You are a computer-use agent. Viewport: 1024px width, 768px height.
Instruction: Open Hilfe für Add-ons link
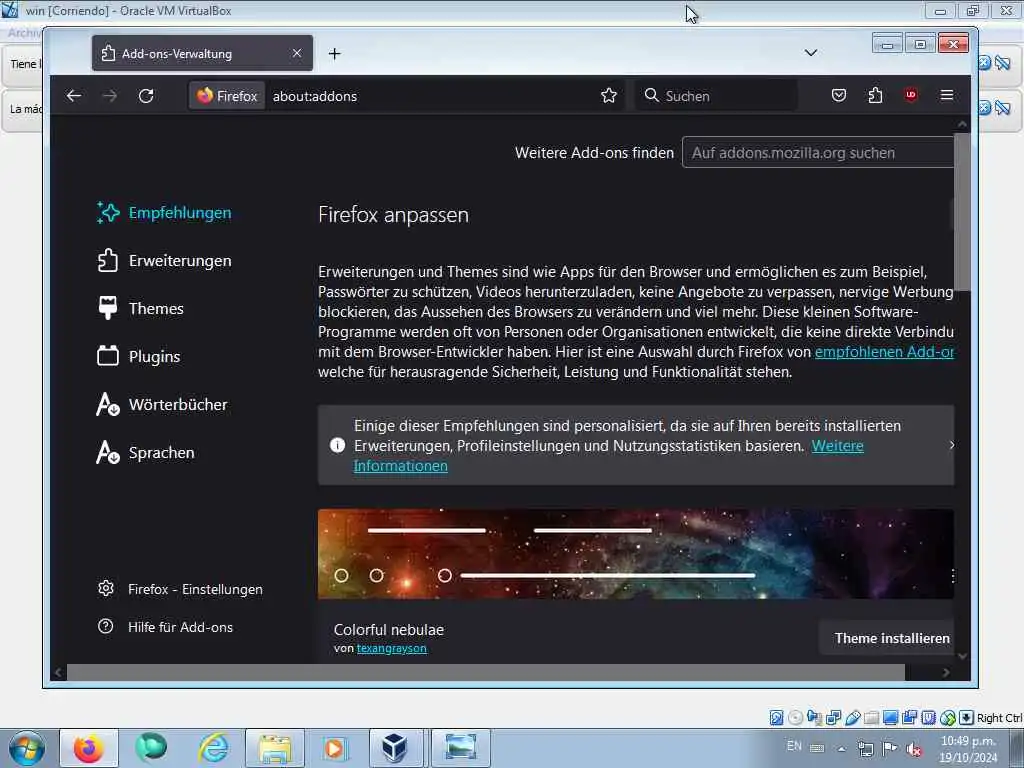point(165,627)
